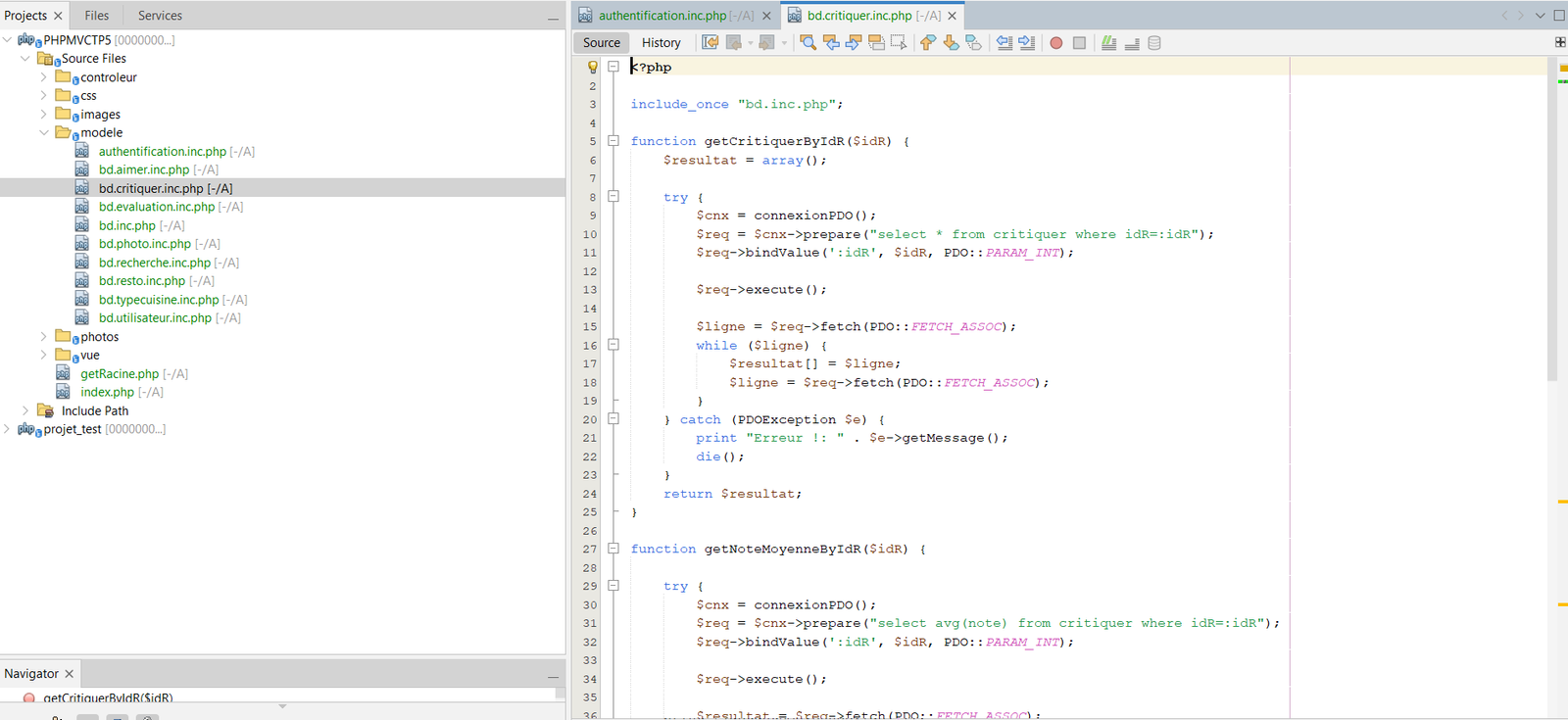Go to Previous Bookmark icon

click(927, 42)
